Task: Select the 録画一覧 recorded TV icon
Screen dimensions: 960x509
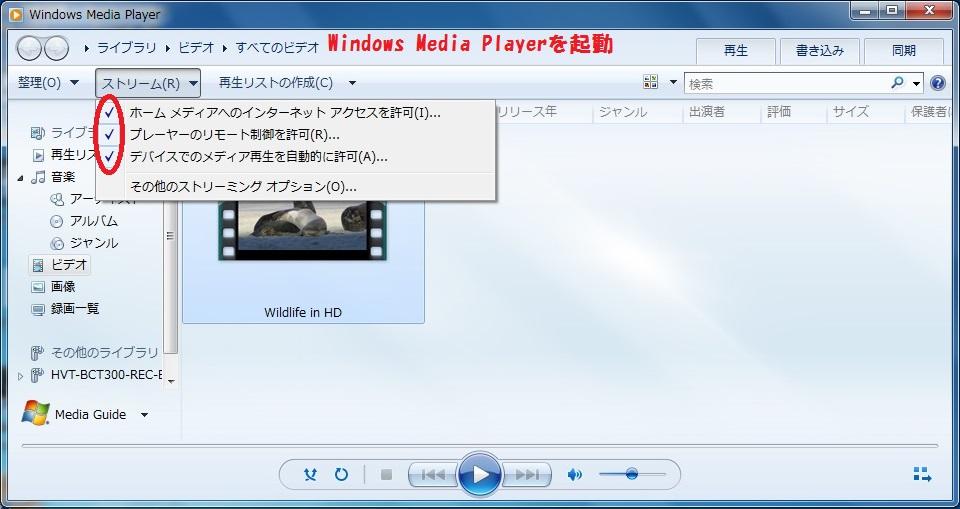Action: [38, 309]
